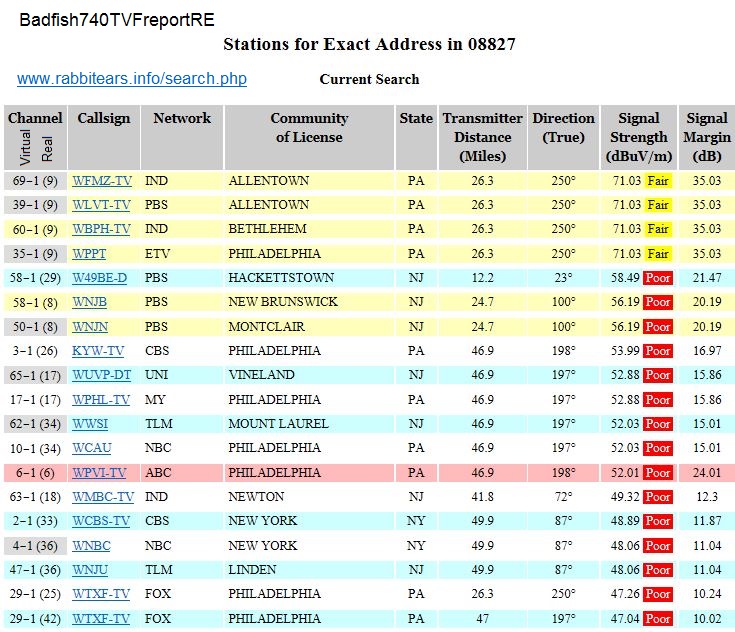The width and height of the screenshot is (735, 632).
Task: Open the WCAU NBC station link
Action: [x=91, y=447]
